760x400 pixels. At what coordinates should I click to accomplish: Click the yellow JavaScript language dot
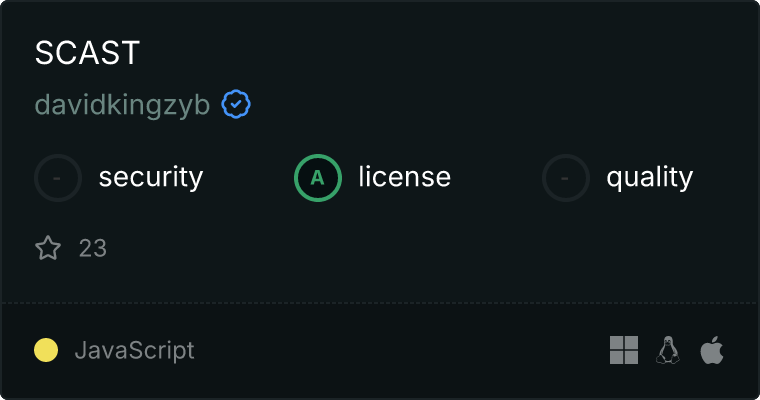point(46,350)
